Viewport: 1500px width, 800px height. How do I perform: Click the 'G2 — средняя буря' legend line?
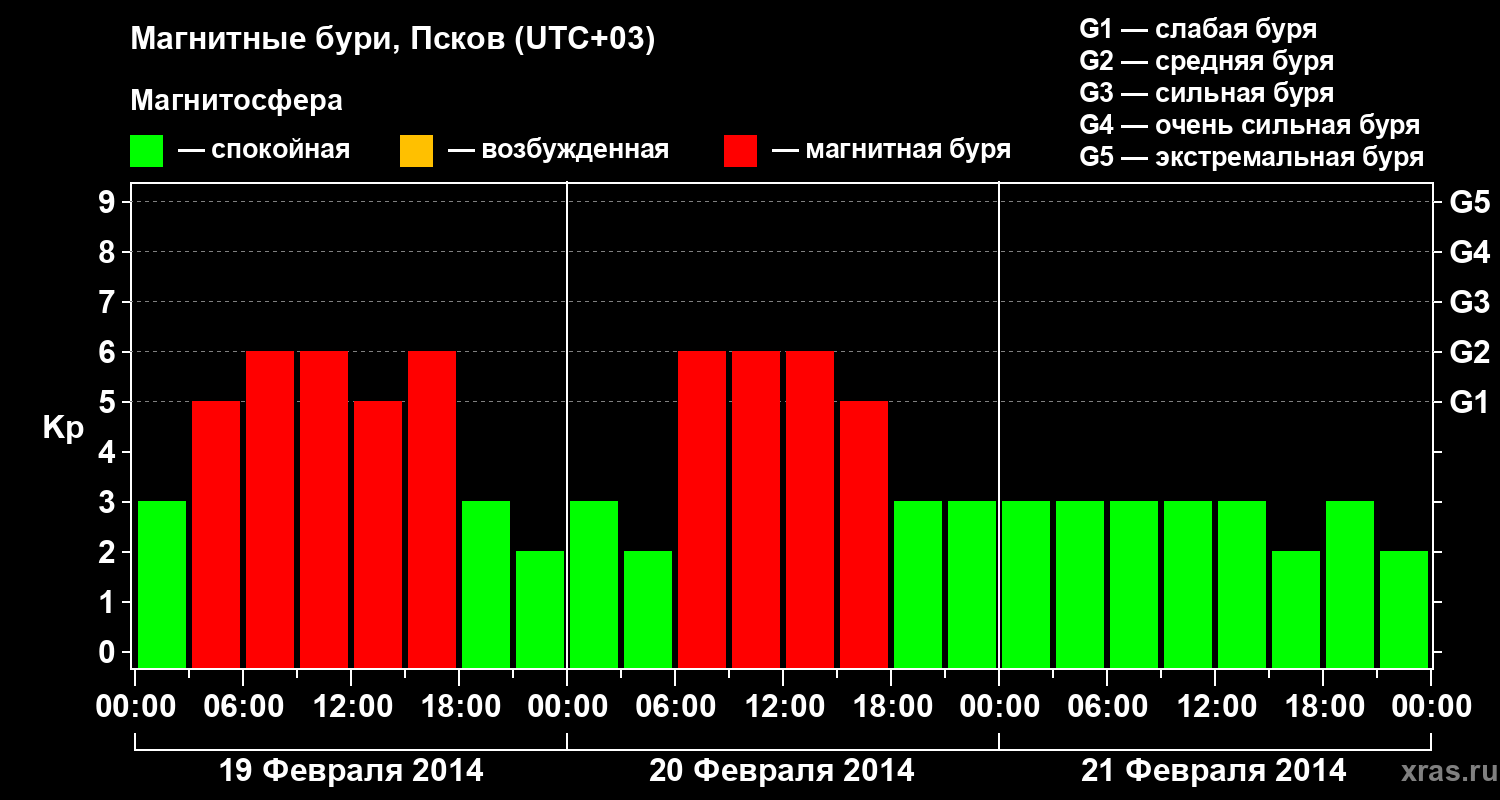(1206, 61)
